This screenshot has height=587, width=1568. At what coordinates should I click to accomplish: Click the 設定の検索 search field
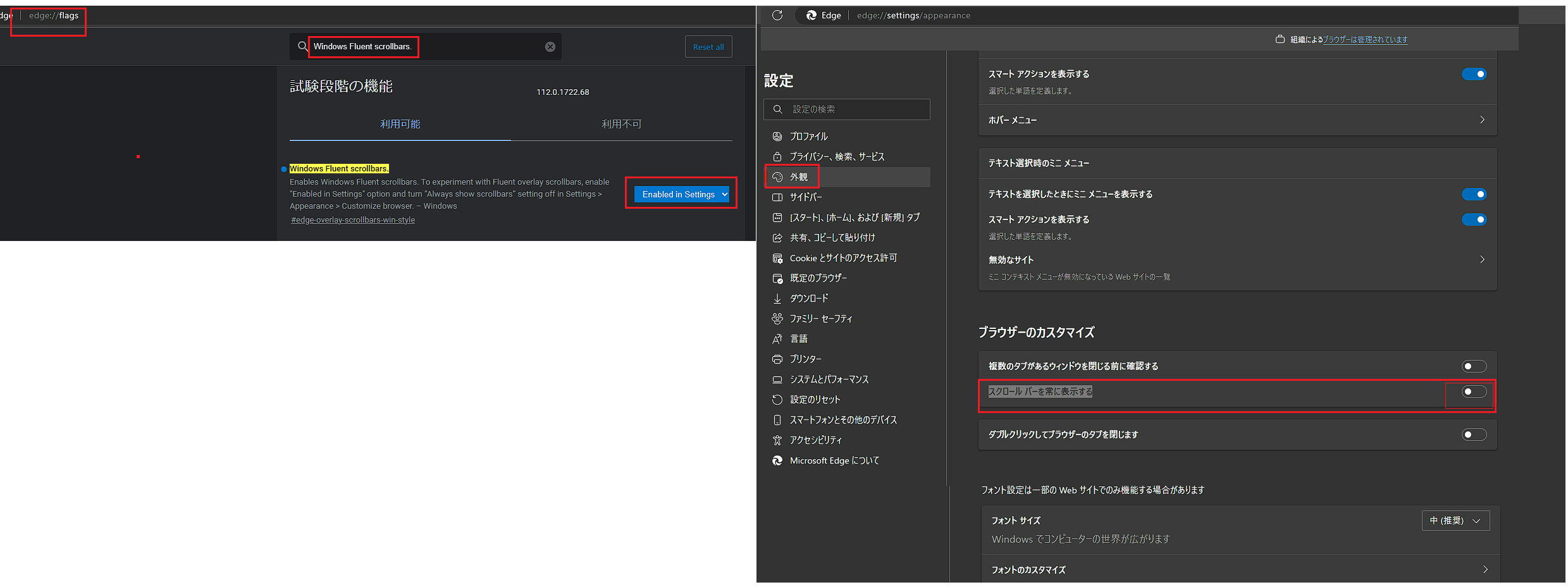point(847,109)
